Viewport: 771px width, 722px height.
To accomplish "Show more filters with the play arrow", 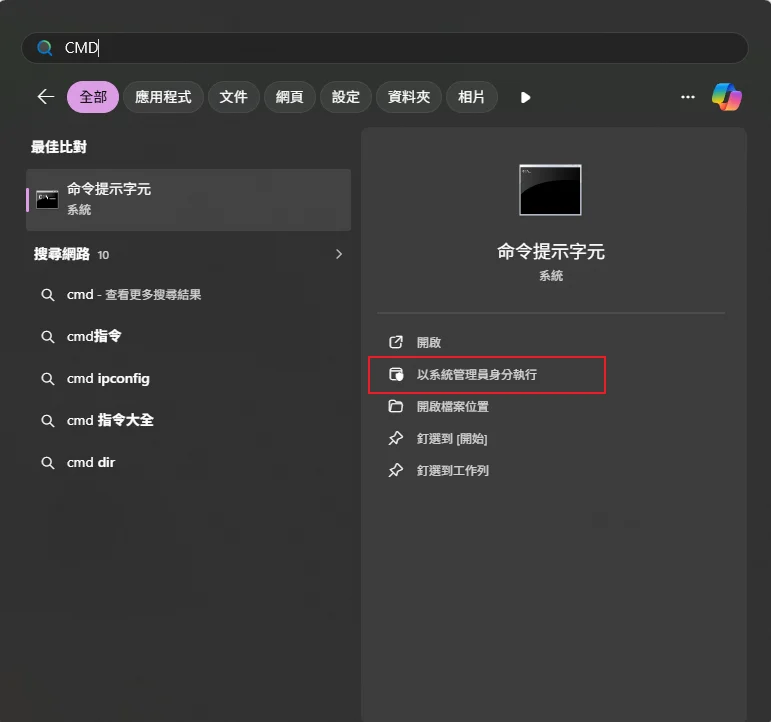I will tap(525, 97).
